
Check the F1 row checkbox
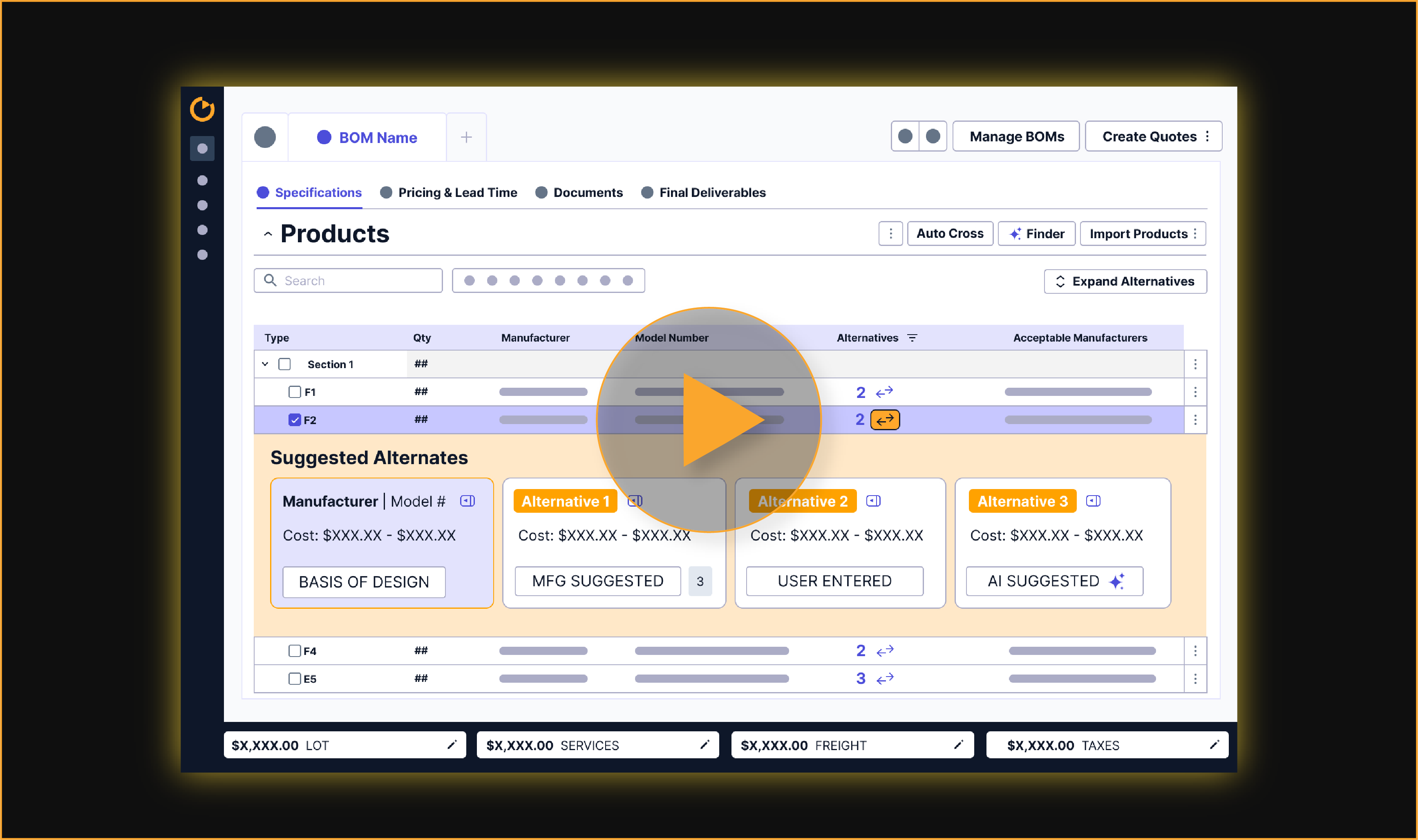point(294,392)
